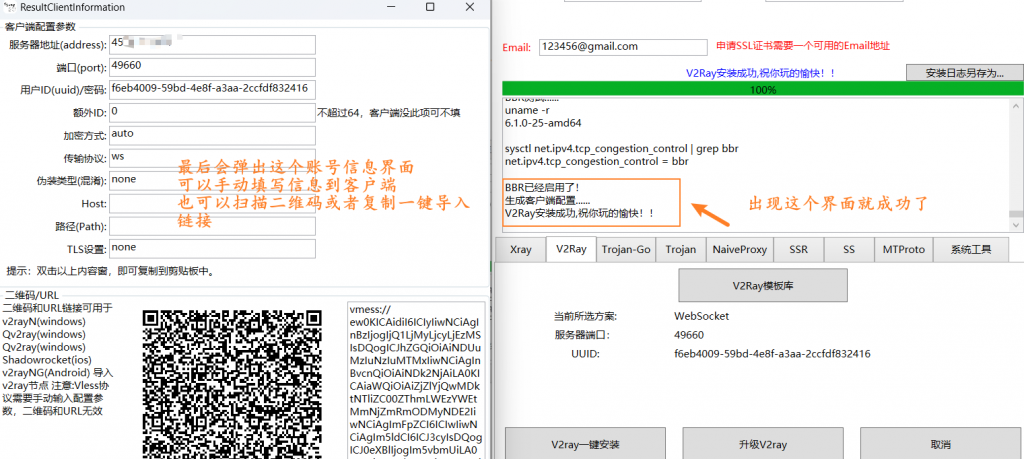
Task: Click the V2Ray模板库 button
Action: coord(762,285)
